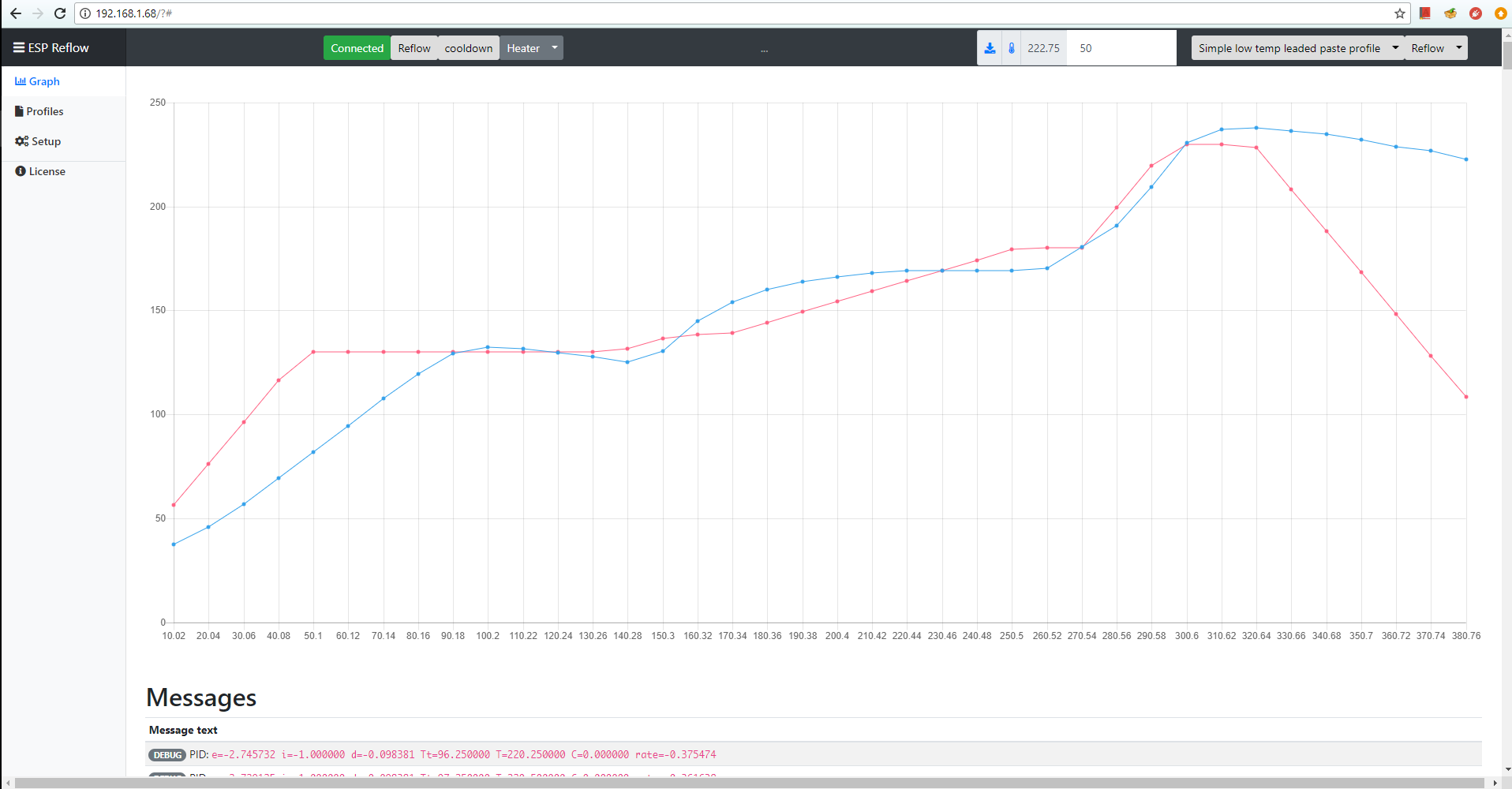Toggle the Reflow mode button
The width and height of the screenshot is (1512, 789).
tap(414, 47)
